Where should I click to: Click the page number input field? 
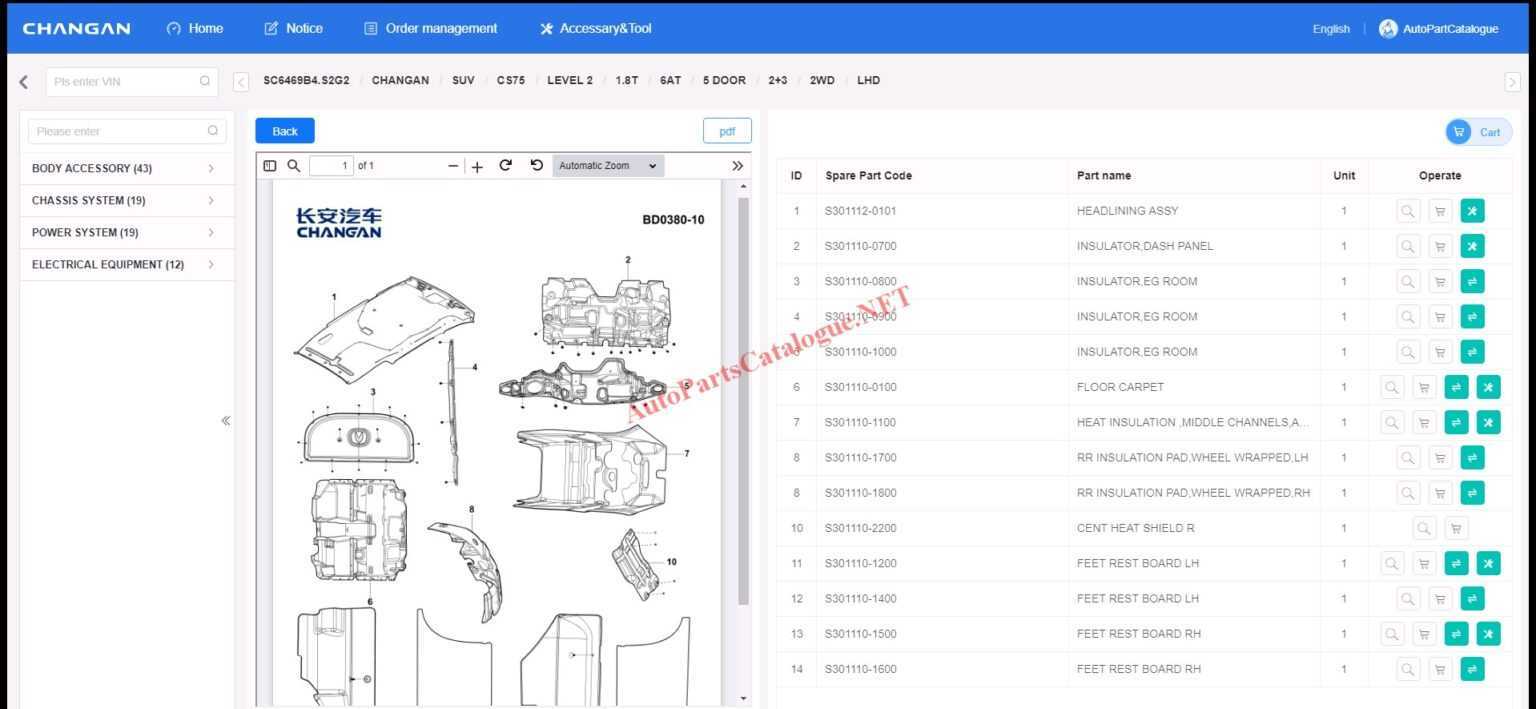point(331,165)
